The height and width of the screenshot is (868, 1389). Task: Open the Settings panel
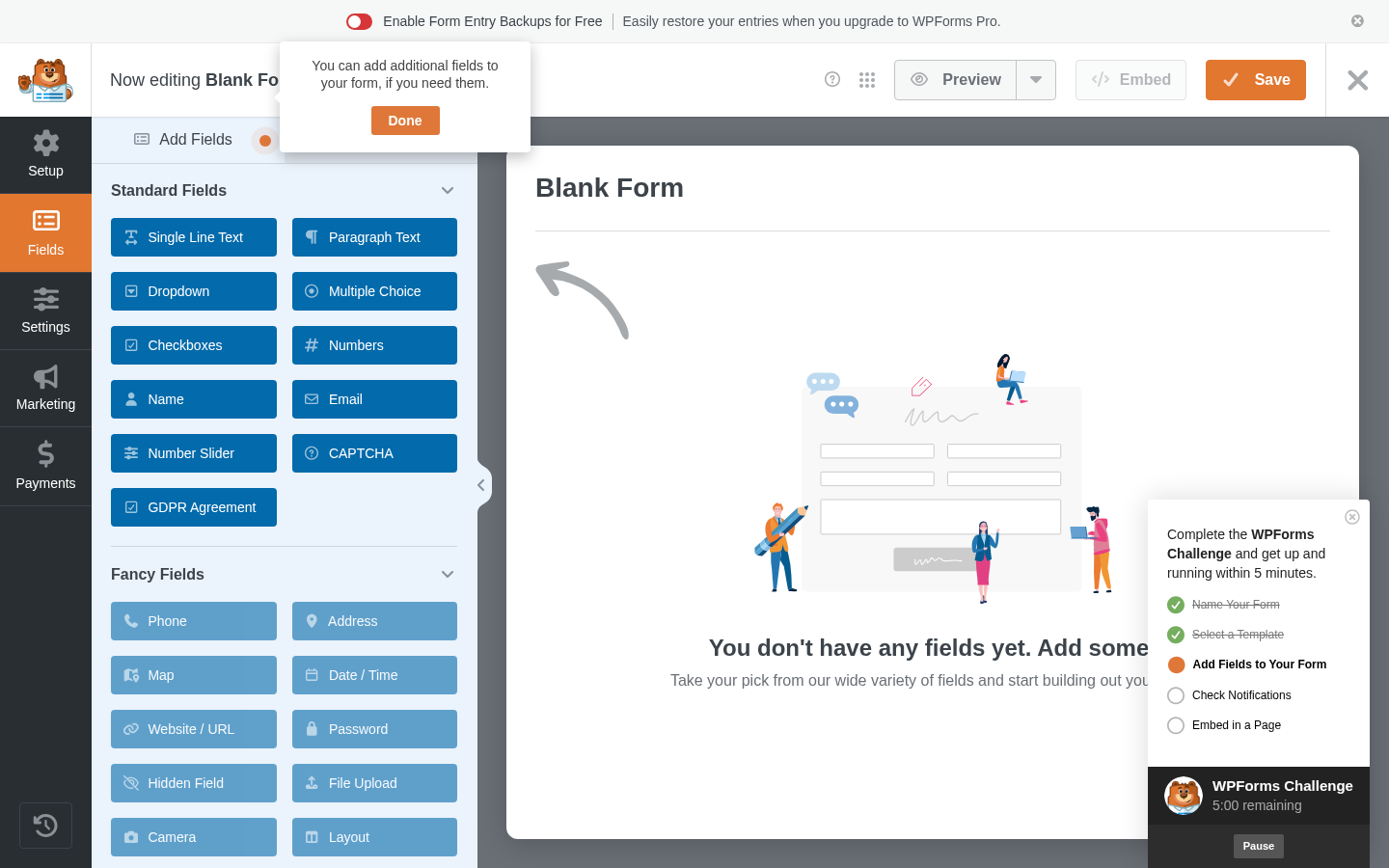[x=45, y=311]
